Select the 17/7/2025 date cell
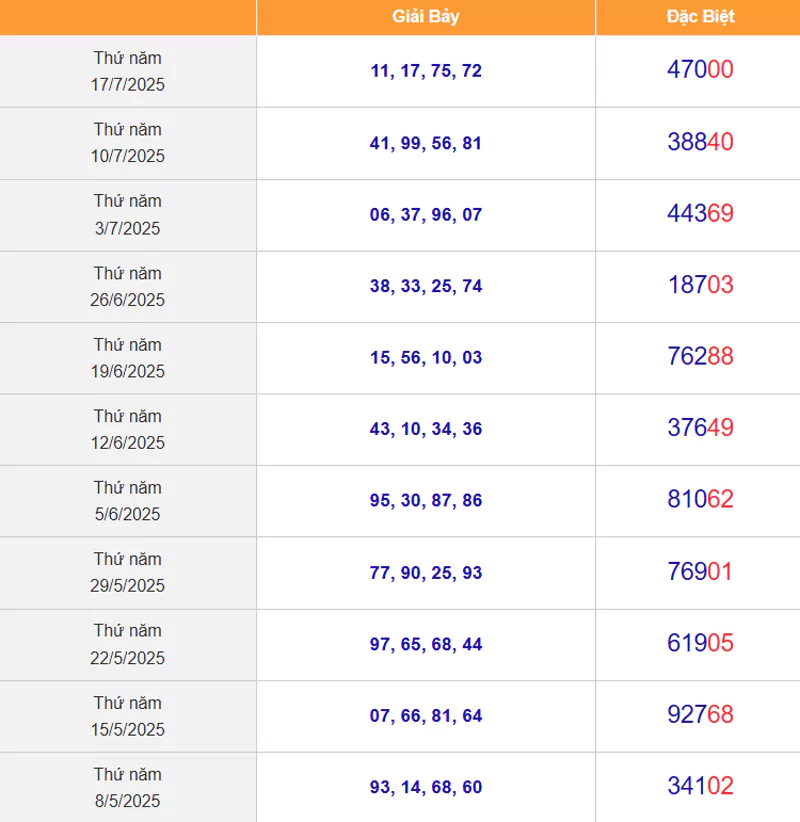The image size is (800, 822). [x=128, y=71]
